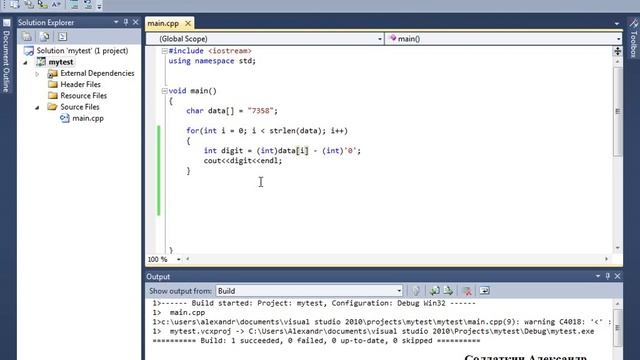
Task: Select main.cpp in Solution Explorer
Action: click(x=88, y=118)
